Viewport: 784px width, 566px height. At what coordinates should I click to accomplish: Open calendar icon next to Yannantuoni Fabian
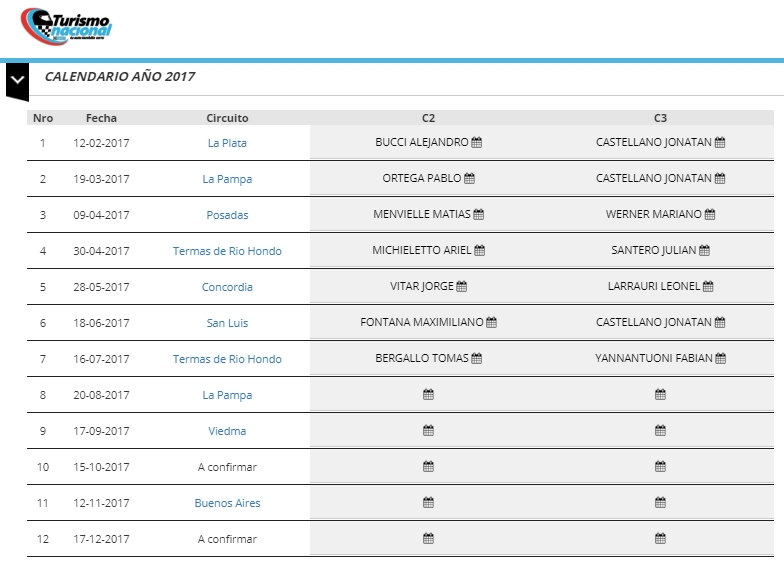(x=720, y=359)
